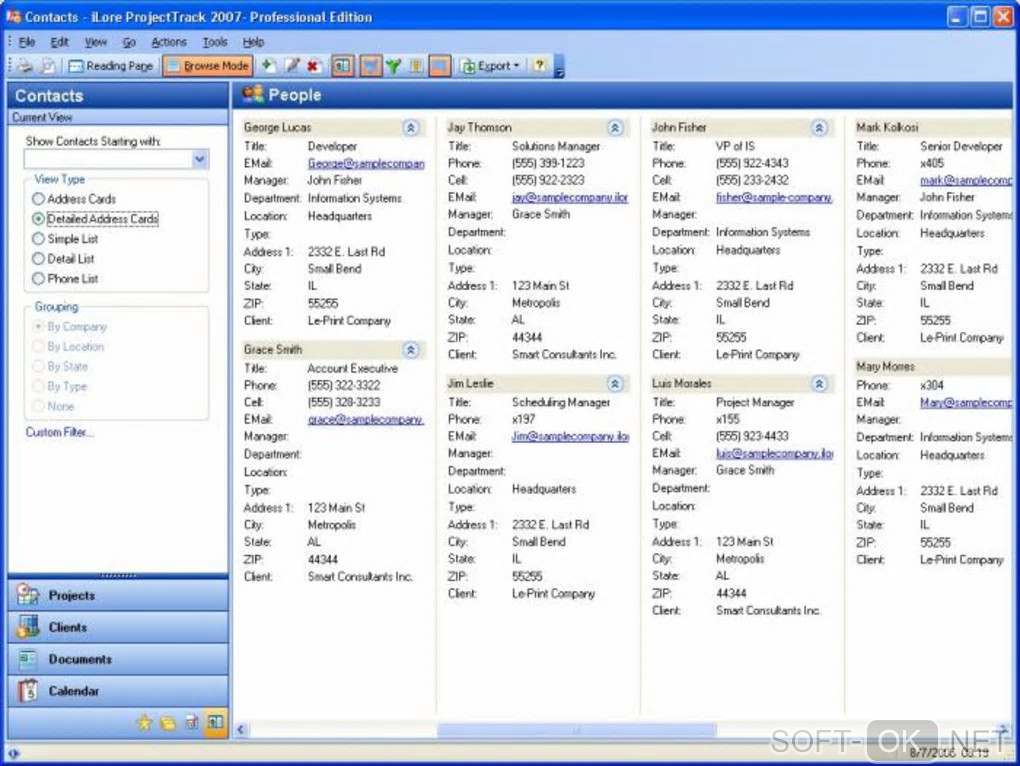Collapse the Grace Smith card

pyautogui.click(x=410, y=350)
